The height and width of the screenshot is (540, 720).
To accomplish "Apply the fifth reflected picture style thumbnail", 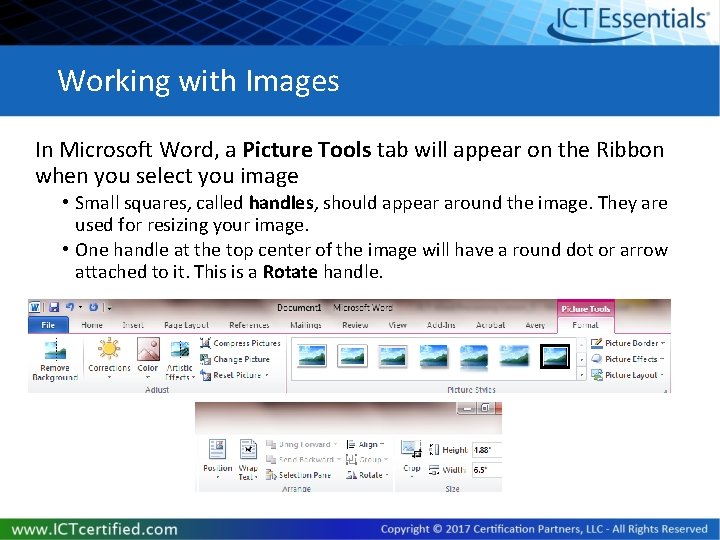I will (474, 357).
